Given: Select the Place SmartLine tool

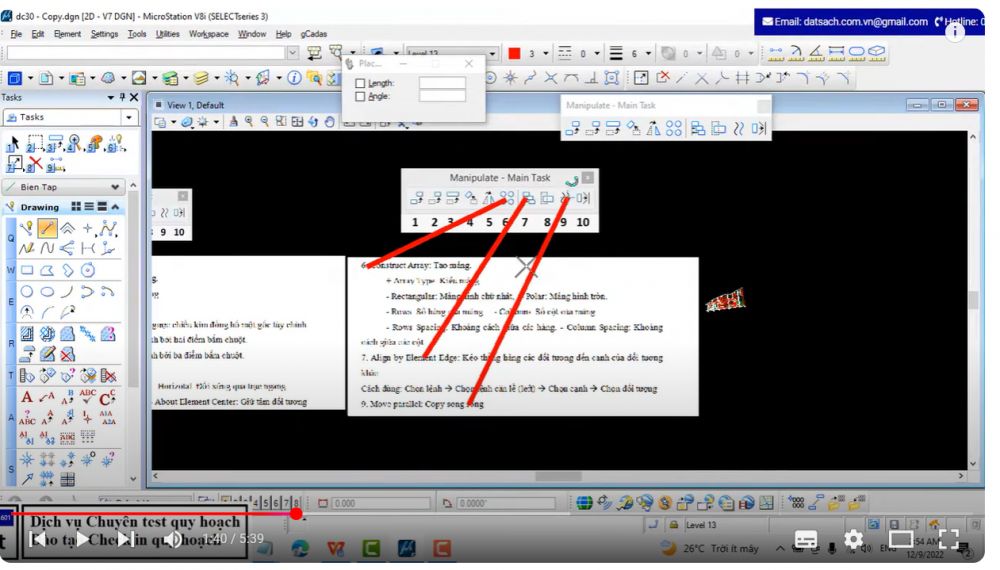Looking at the screenshot, I should tap(46, 229).
